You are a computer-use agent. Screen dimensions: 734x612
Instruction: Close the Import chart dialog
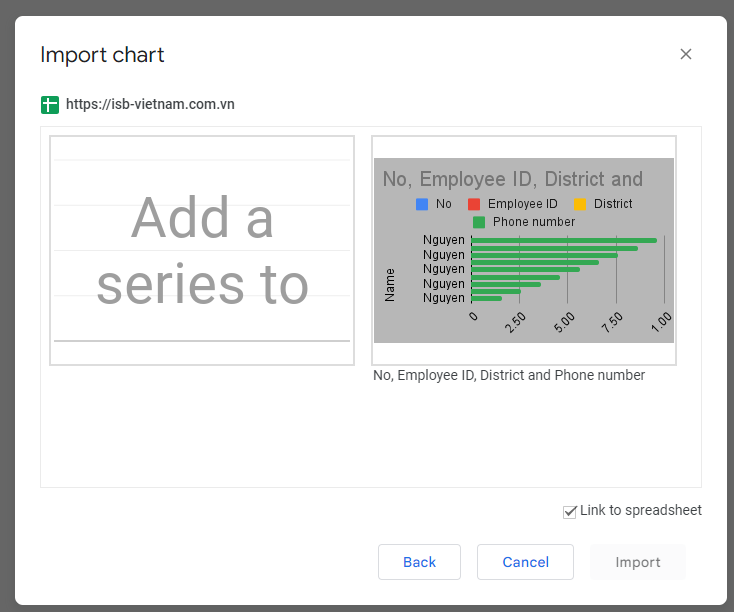(686, 55)
